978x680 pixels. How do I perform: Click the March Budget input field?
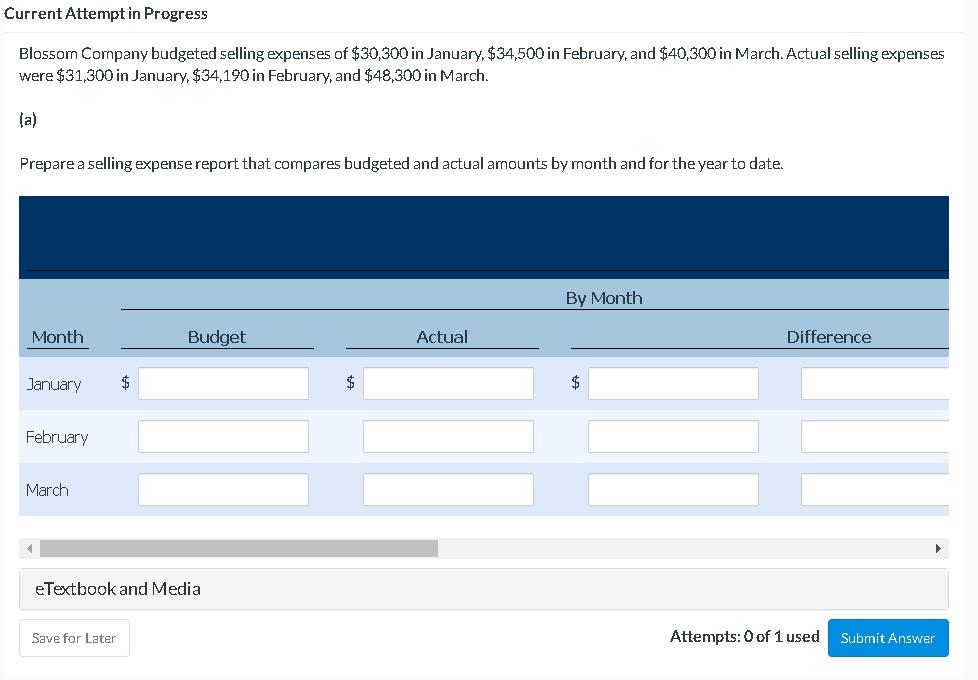coord(223,489)
